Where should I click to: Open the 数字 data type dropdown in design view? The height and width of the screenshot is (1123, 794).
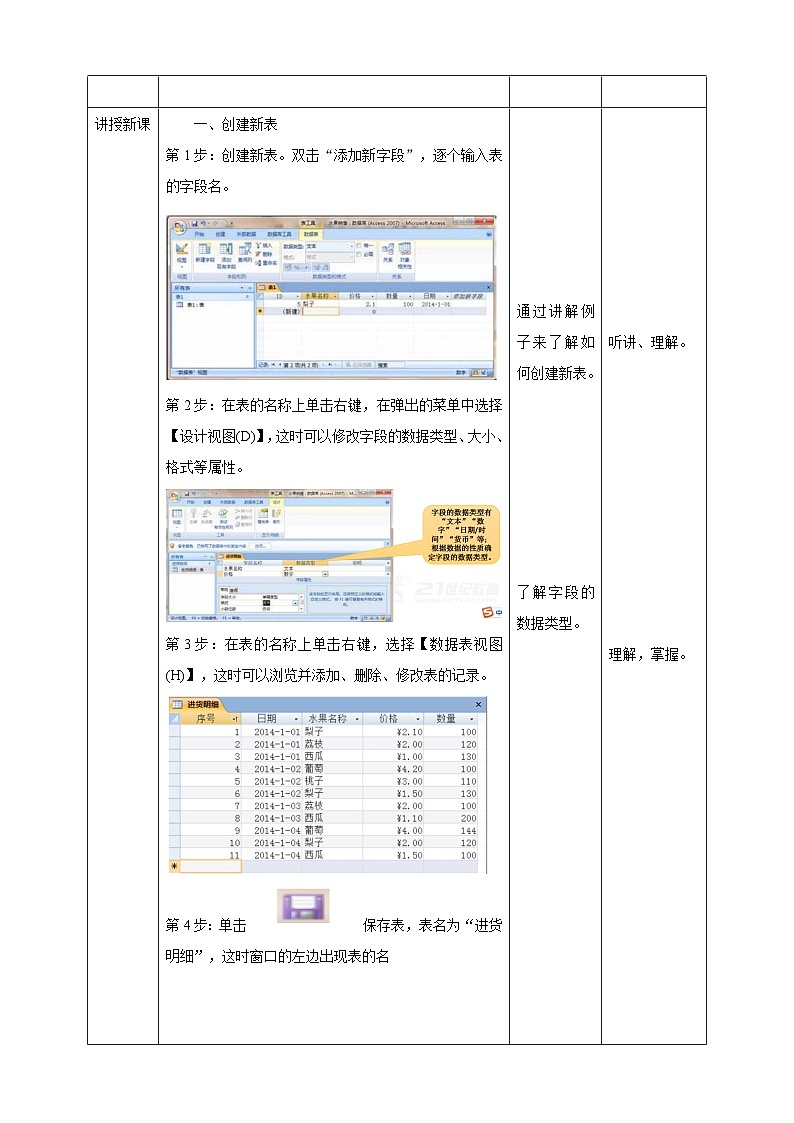tap(325, 574)
